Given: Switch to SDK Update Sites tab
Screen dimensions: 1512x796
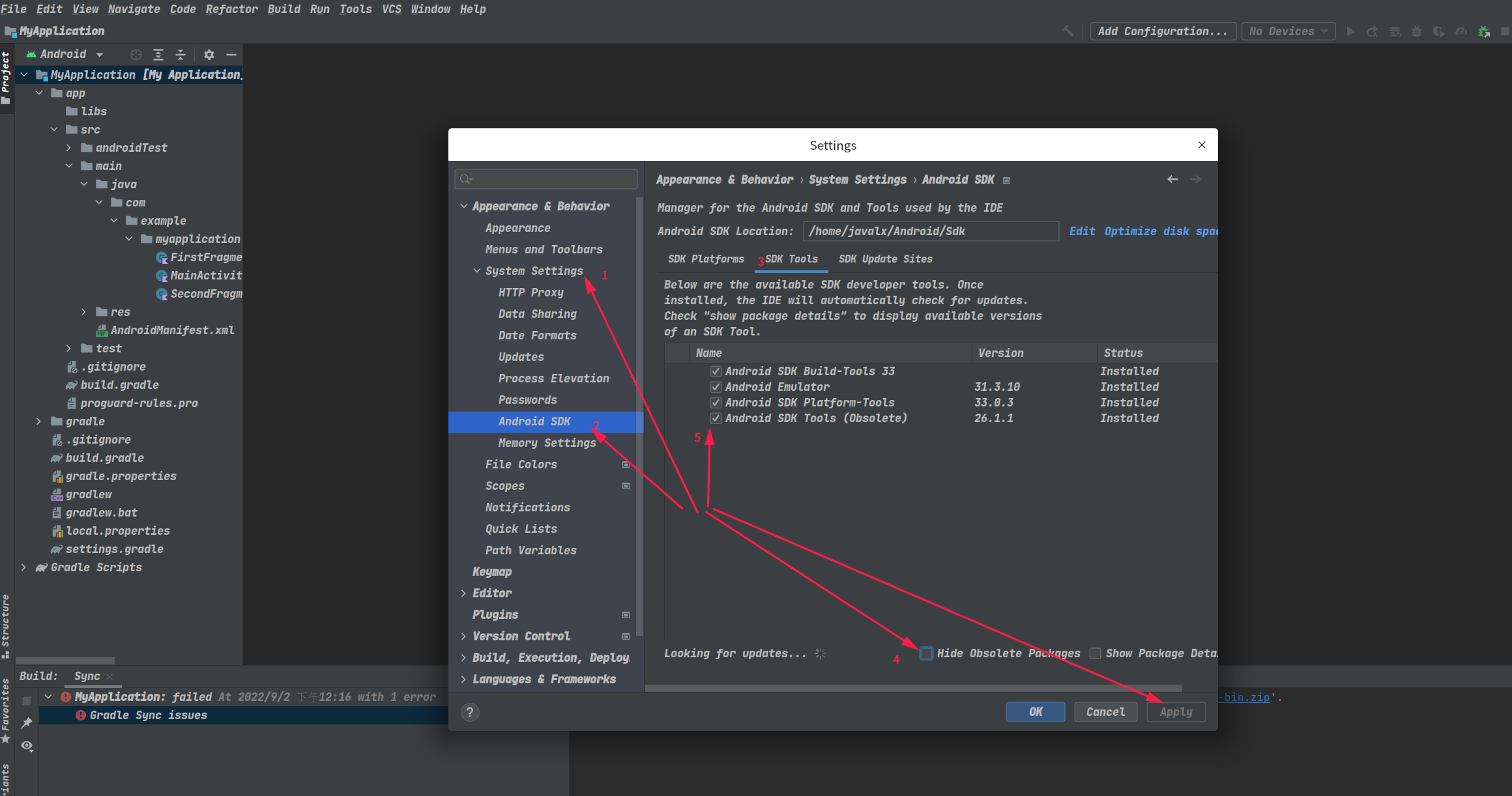Looking at the screenshot, I should pyautogui.click(x=885, y=259).
